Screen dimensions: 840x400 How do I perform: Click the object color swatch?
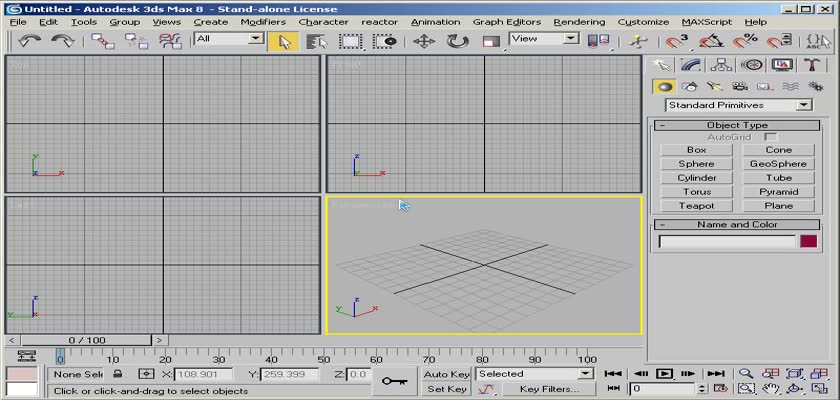click(808, 241)
